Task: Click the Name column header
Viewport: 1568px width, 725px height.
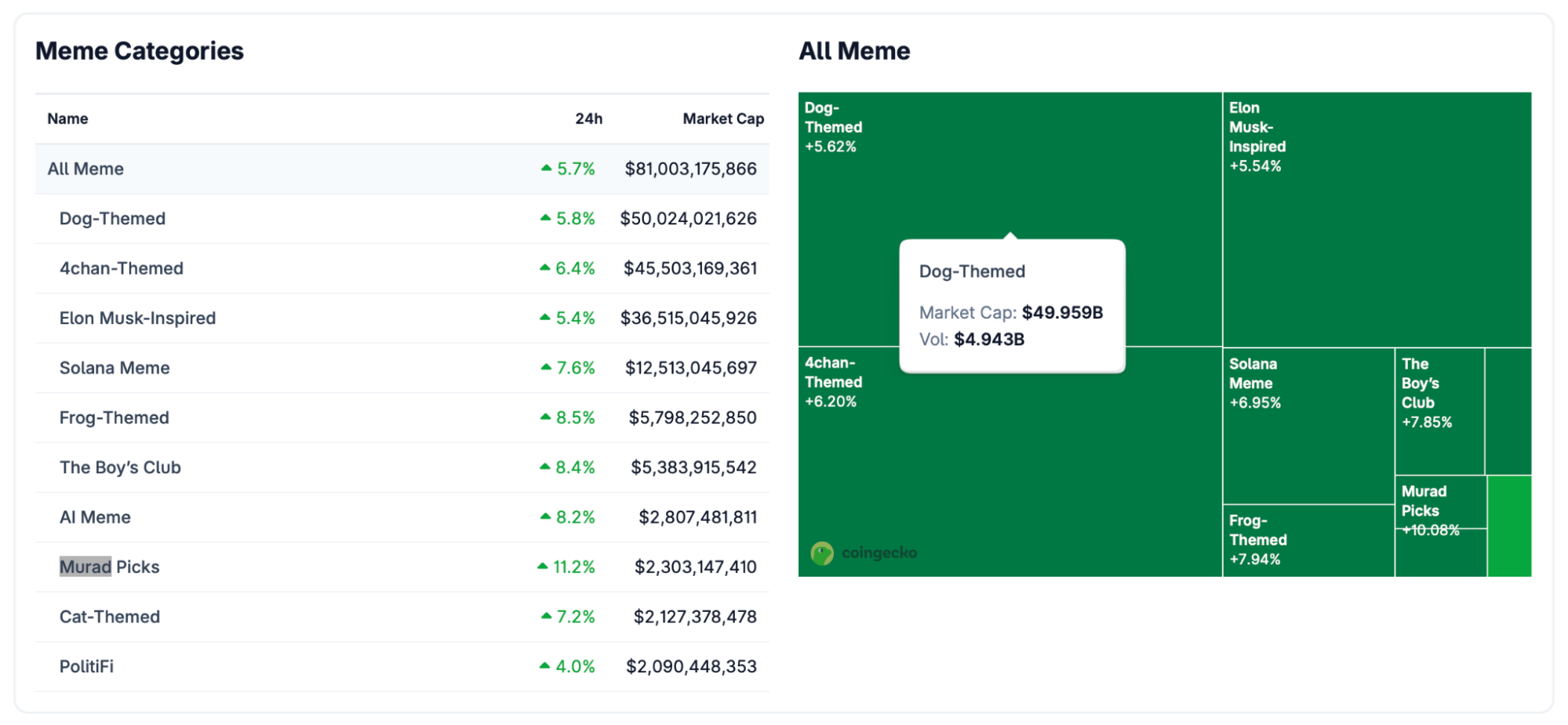Action: (x=67, y=118)
